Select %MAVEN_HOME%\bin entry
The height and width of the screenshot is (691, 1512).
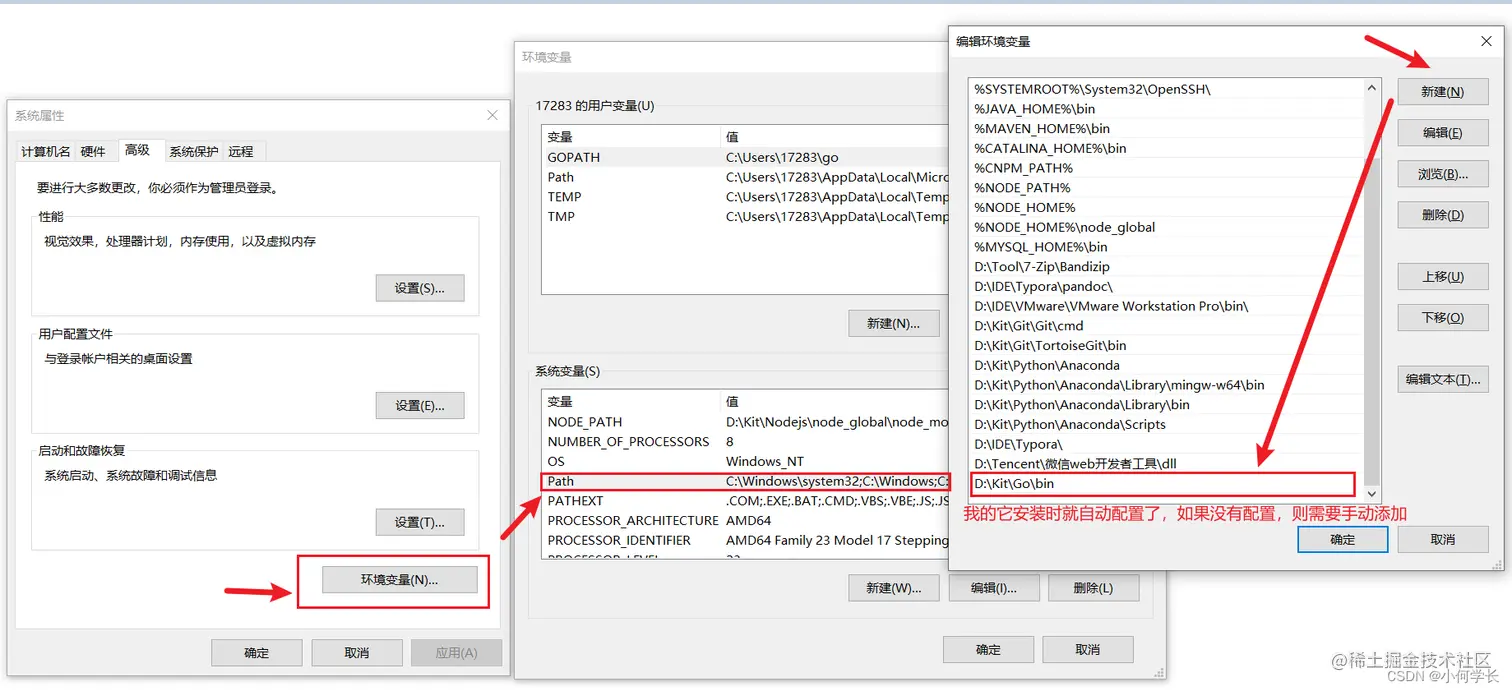[x=1166, y=128]
